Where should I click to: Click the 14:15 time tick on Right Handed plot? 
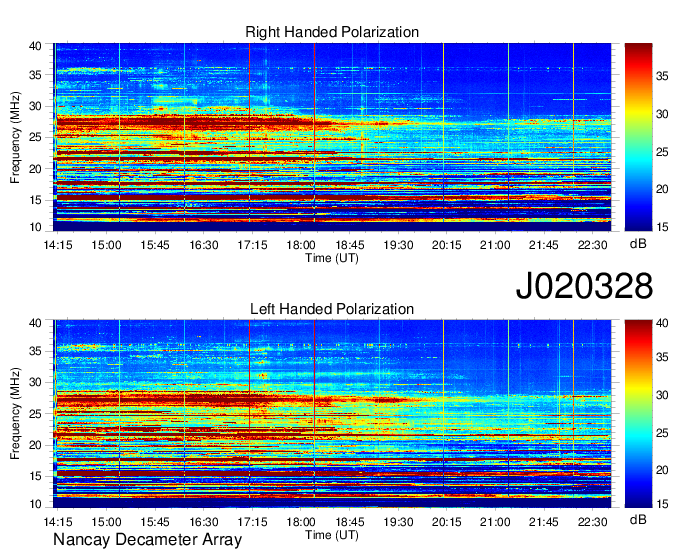58,245
